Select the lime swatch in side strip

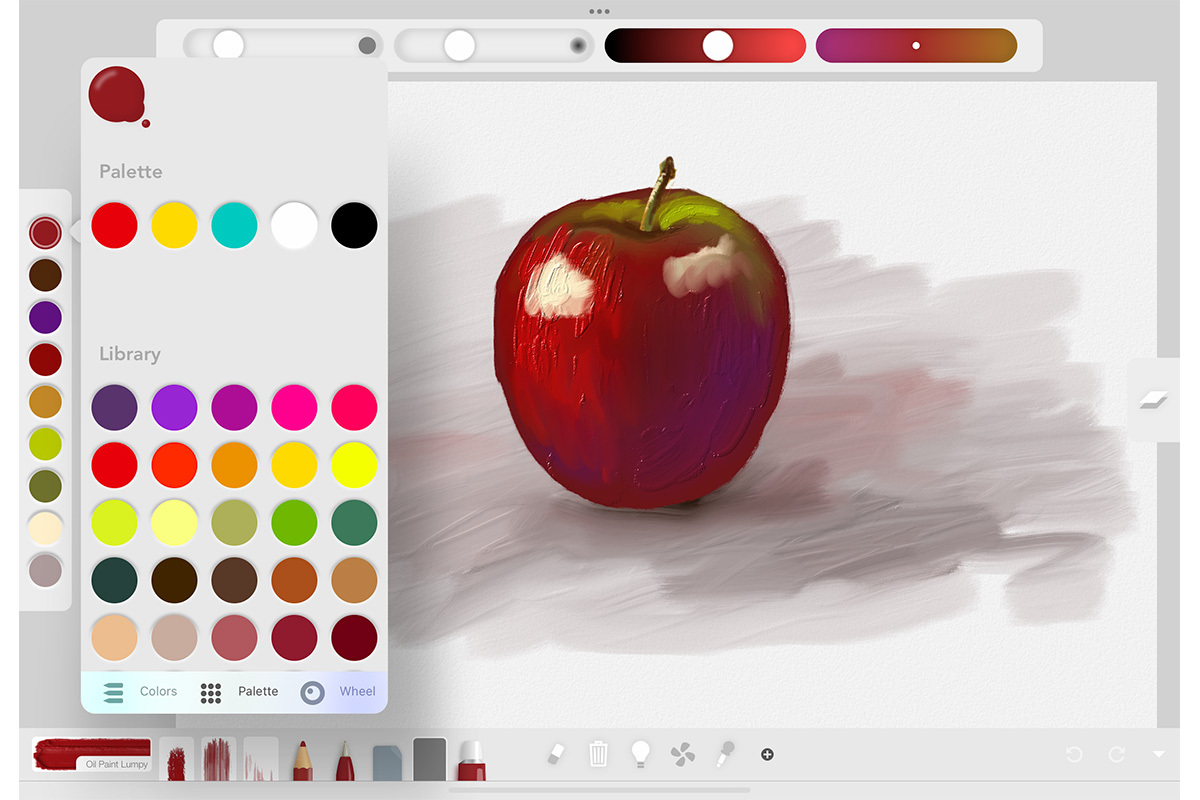(x=45, y=444)
